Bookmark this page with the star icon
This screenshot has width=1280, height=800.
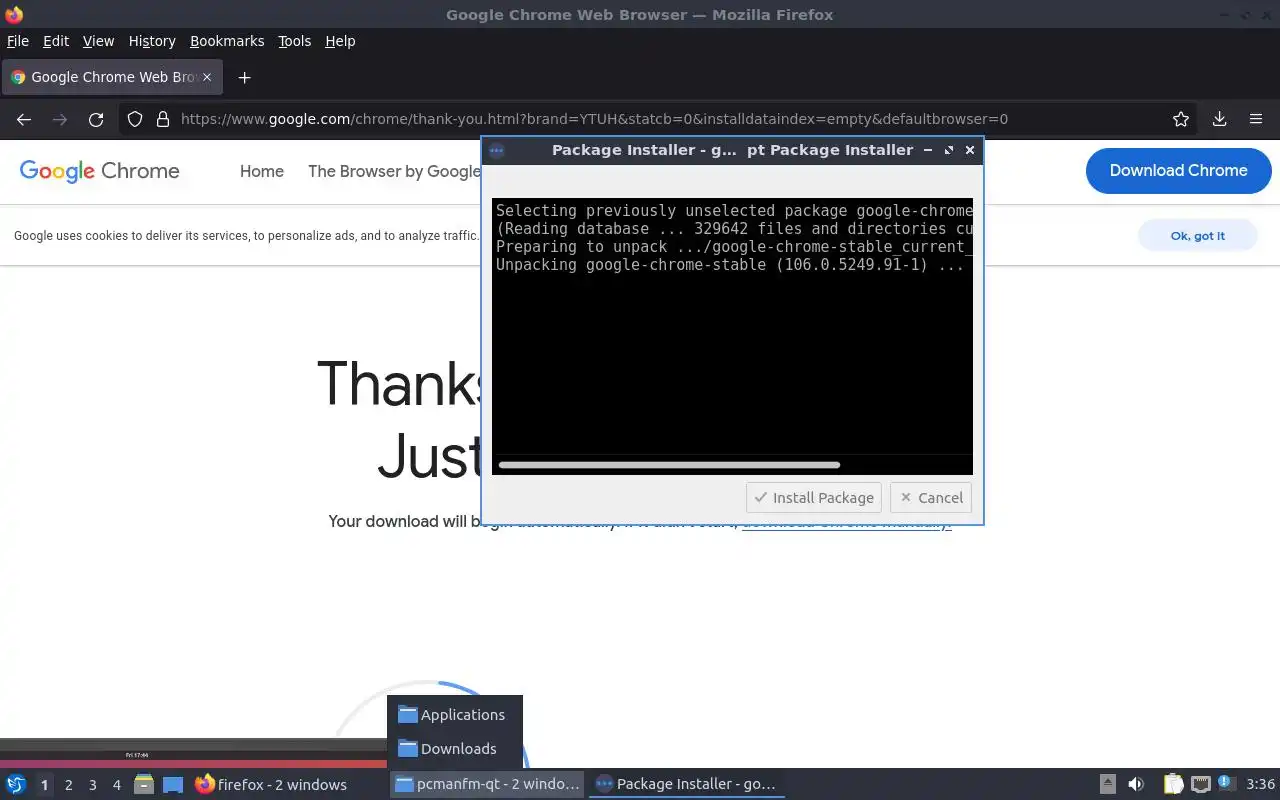coord(1181,119)
